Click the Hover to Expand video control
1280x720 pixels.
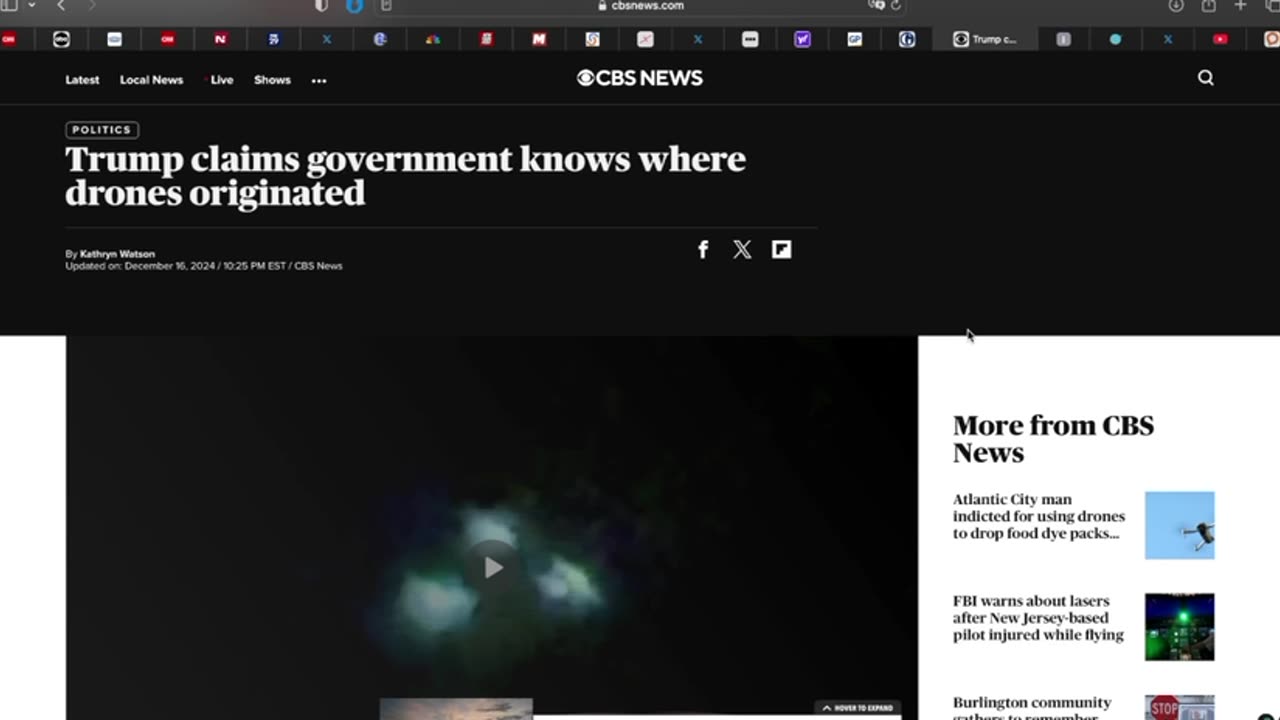858,708
